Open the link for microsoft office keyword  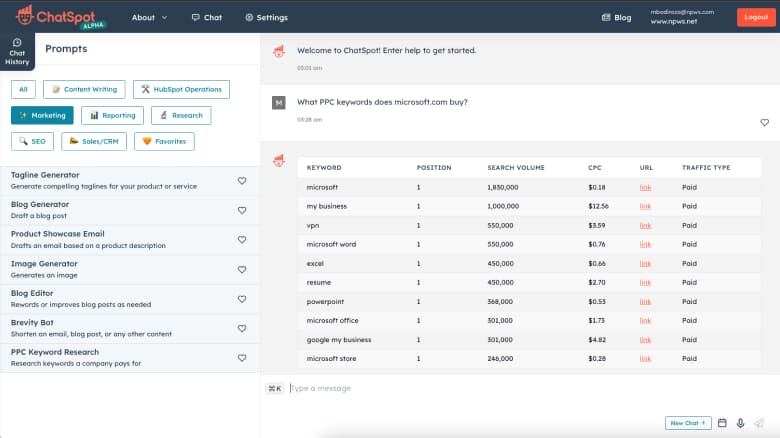(x=645, y=321)
